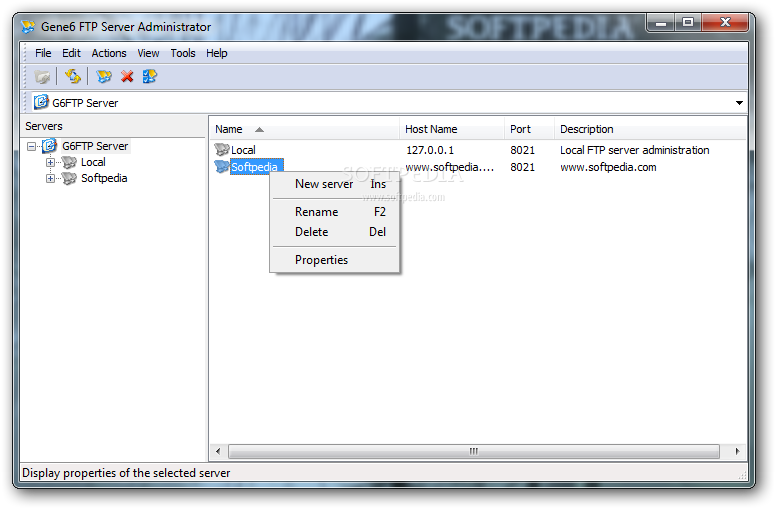
Task: Open the G6FTP Server address dropdown arrow
Action: click(x=739, y=103)
